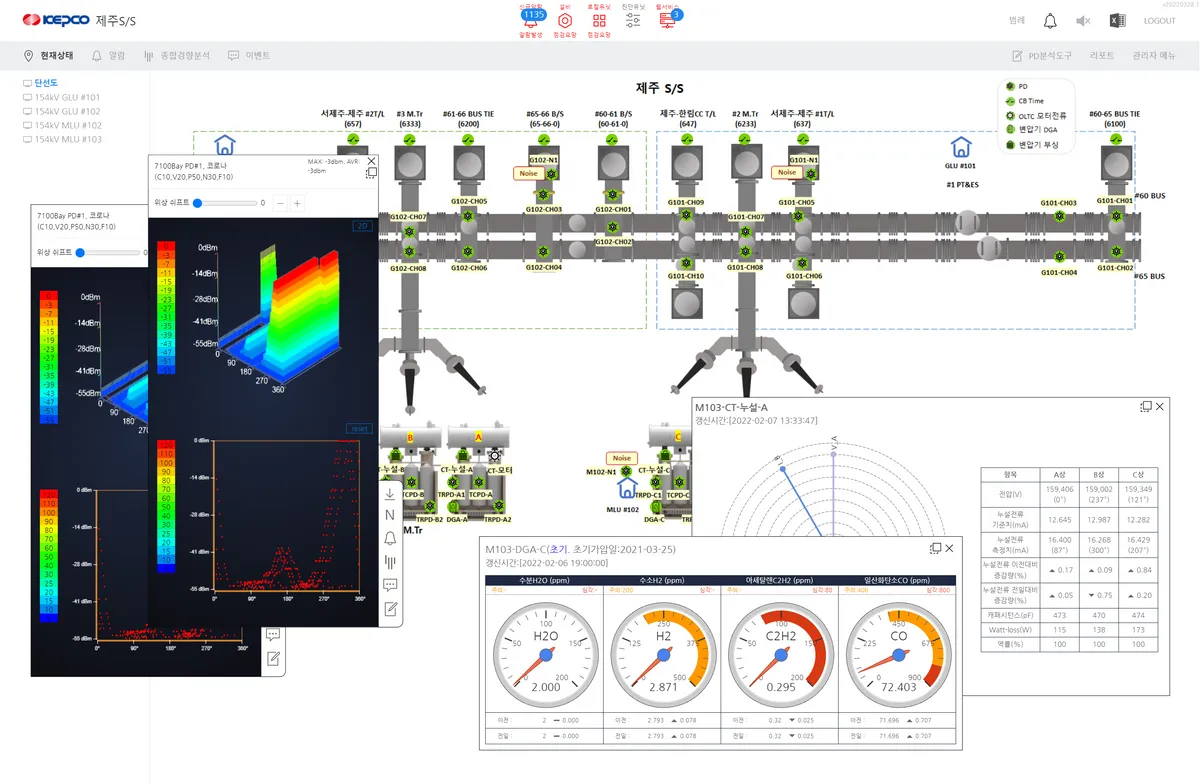Open the MLU #102 house icon

tap(627, 489)
